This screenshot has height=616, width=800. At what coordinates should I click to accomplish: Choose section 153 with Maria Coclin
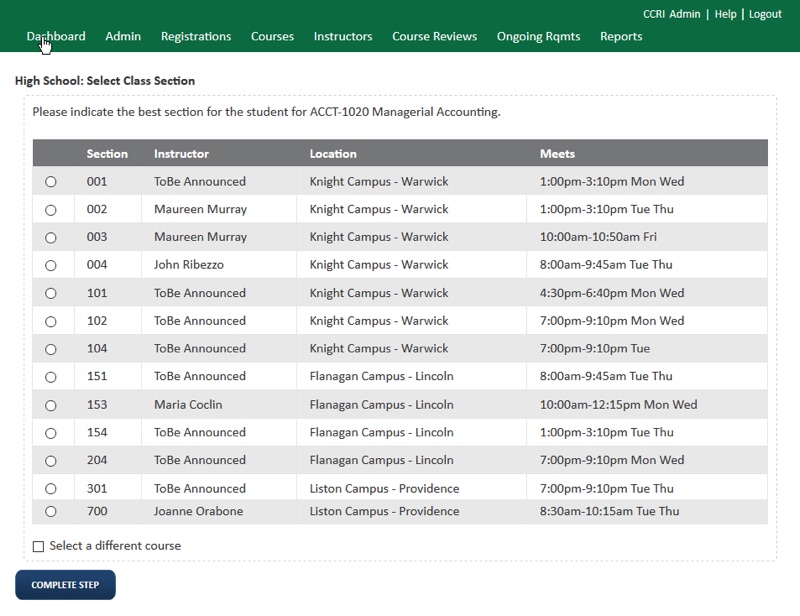[51, 406]
